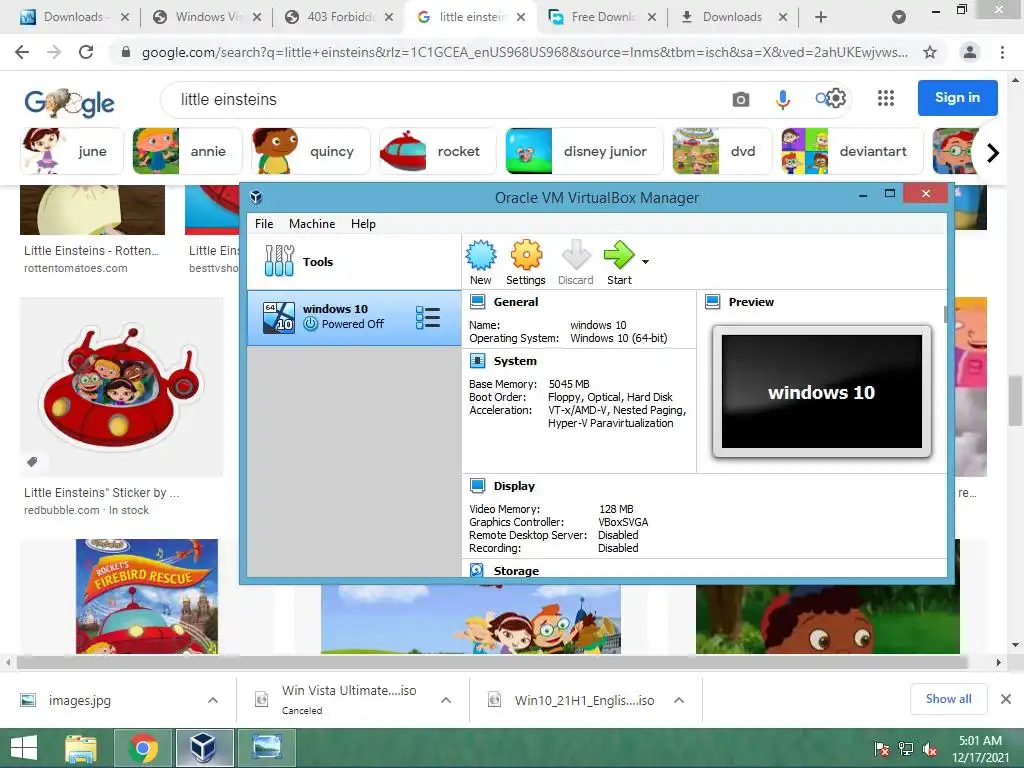The image size is (1024, 768).
Task: Click Show all downloads button
Action: click(948, 699)
